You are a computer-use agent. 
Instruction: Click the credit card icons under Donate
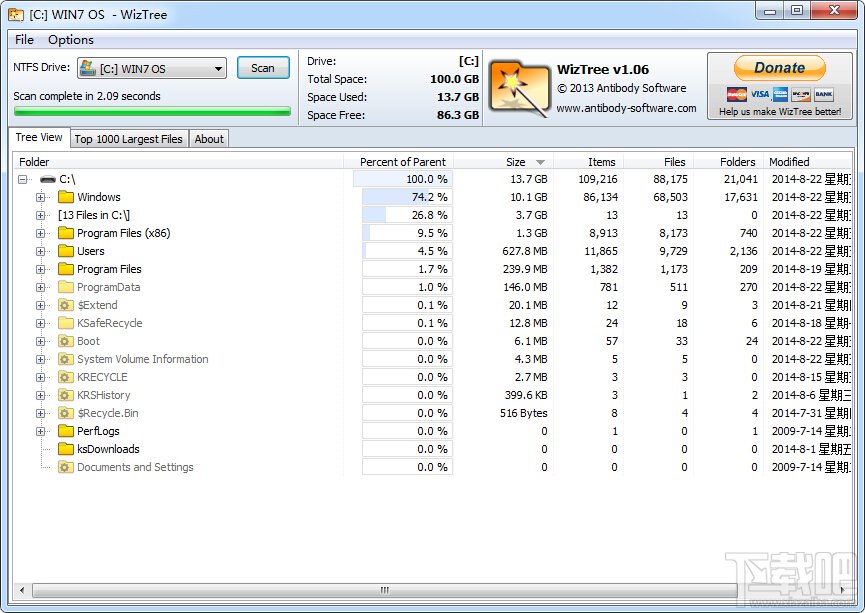coord(779,94)
